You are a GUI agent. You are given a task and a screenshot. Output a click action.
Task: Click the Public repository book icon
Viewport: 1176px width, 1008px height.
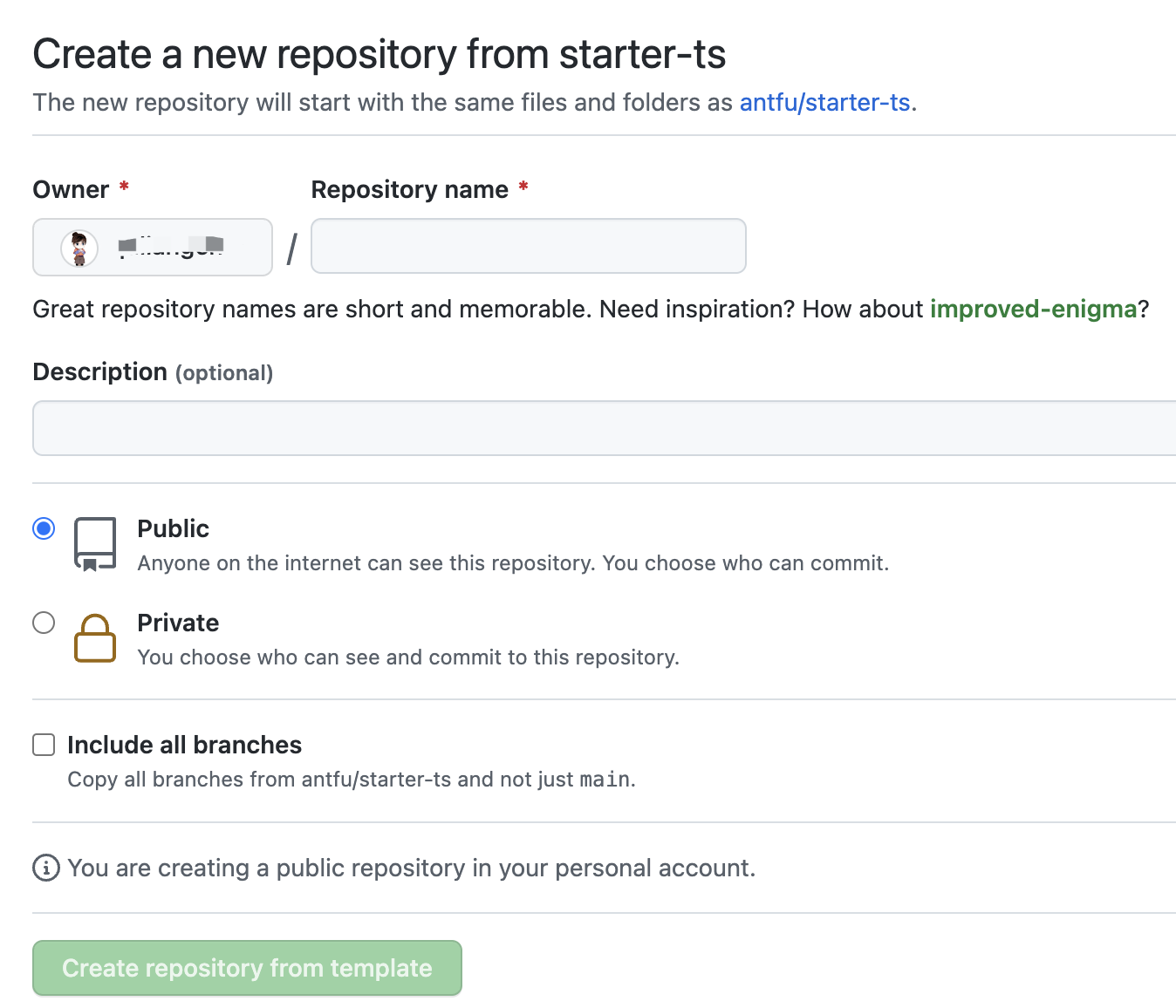point(95,544)
